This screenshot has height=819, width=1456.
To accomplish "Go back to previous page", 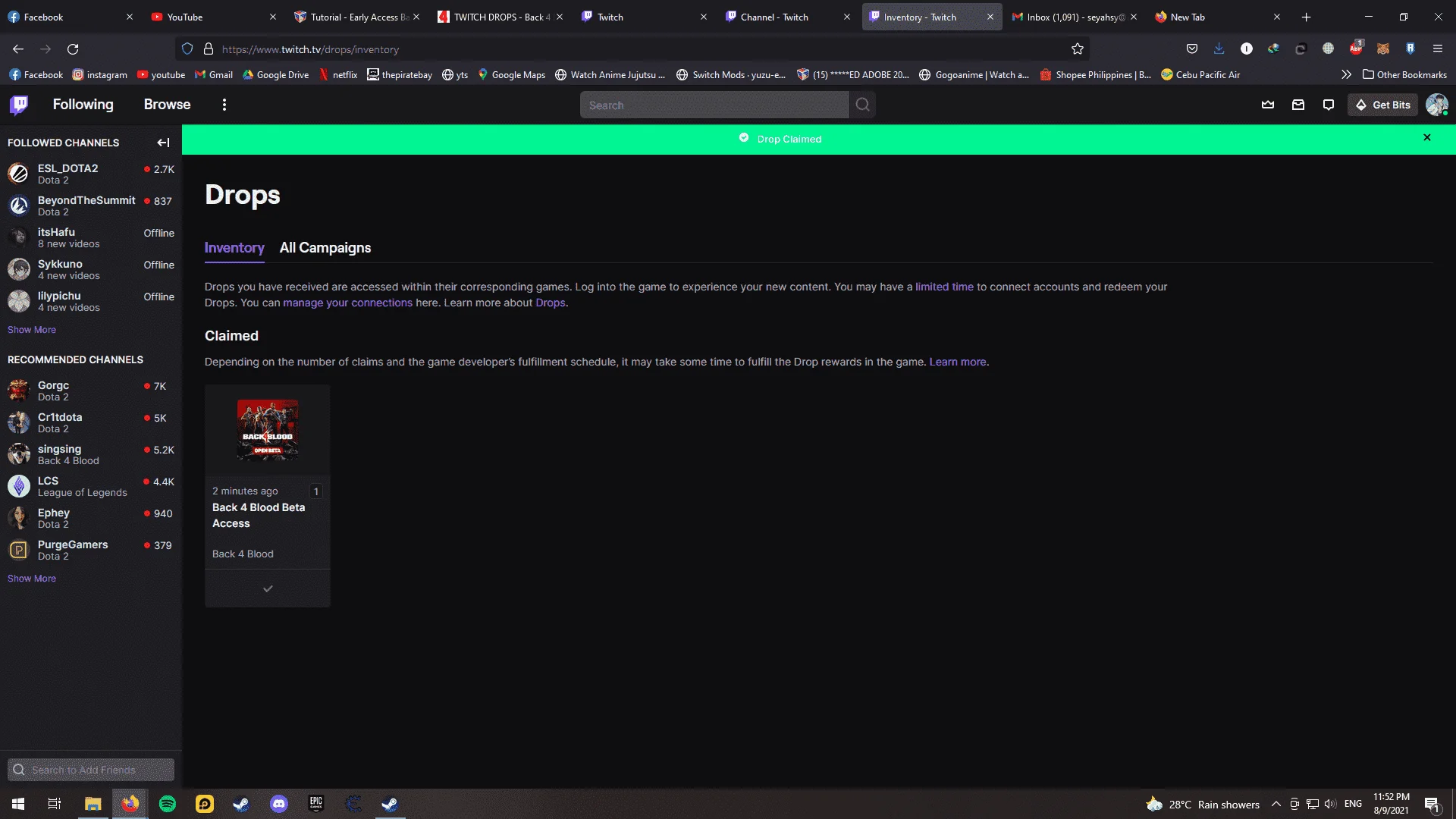I will click(18, 49).
